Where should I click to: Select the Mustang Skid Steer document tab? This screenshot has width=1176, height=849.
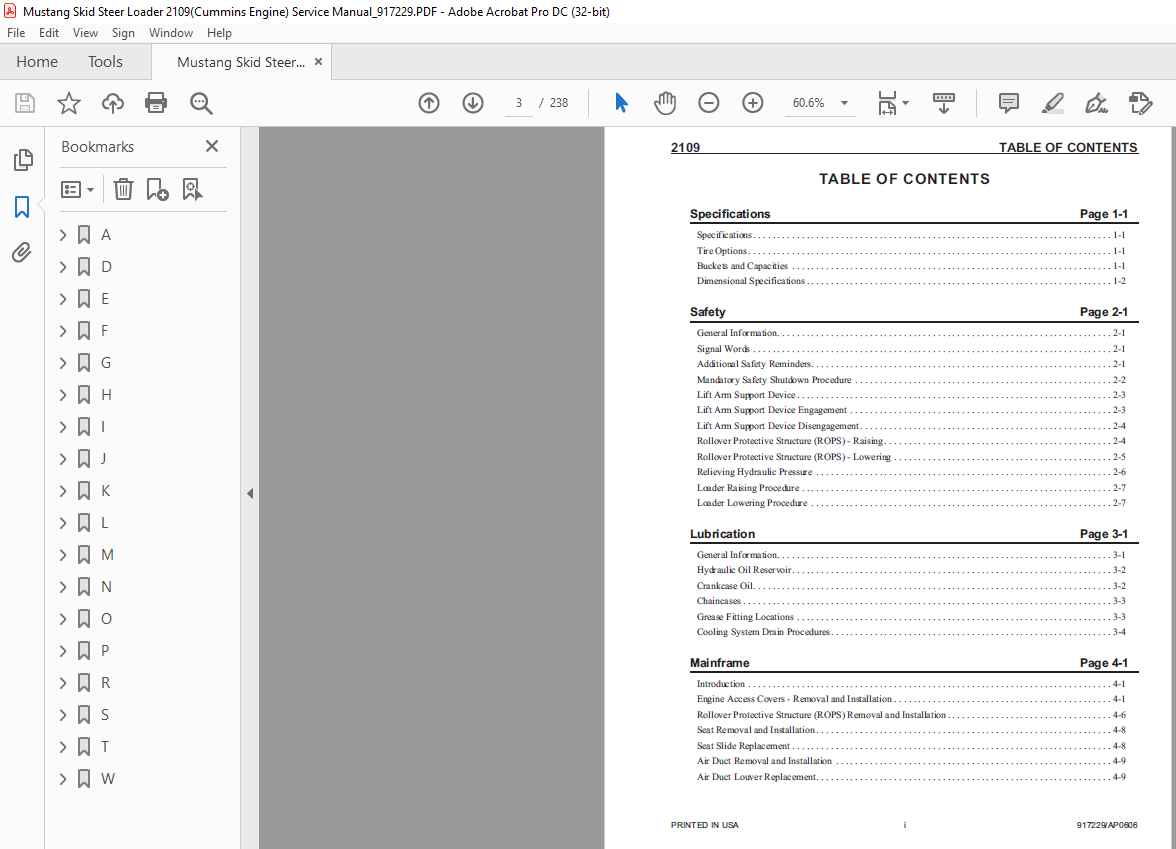point(241,62)
